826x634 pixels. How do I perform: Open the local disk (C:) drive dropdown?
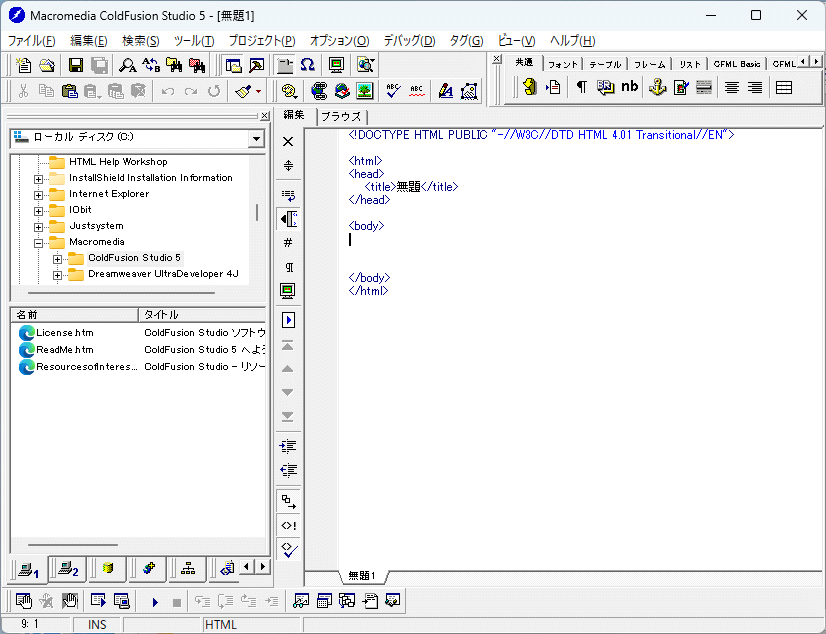[x=256, y=139]
